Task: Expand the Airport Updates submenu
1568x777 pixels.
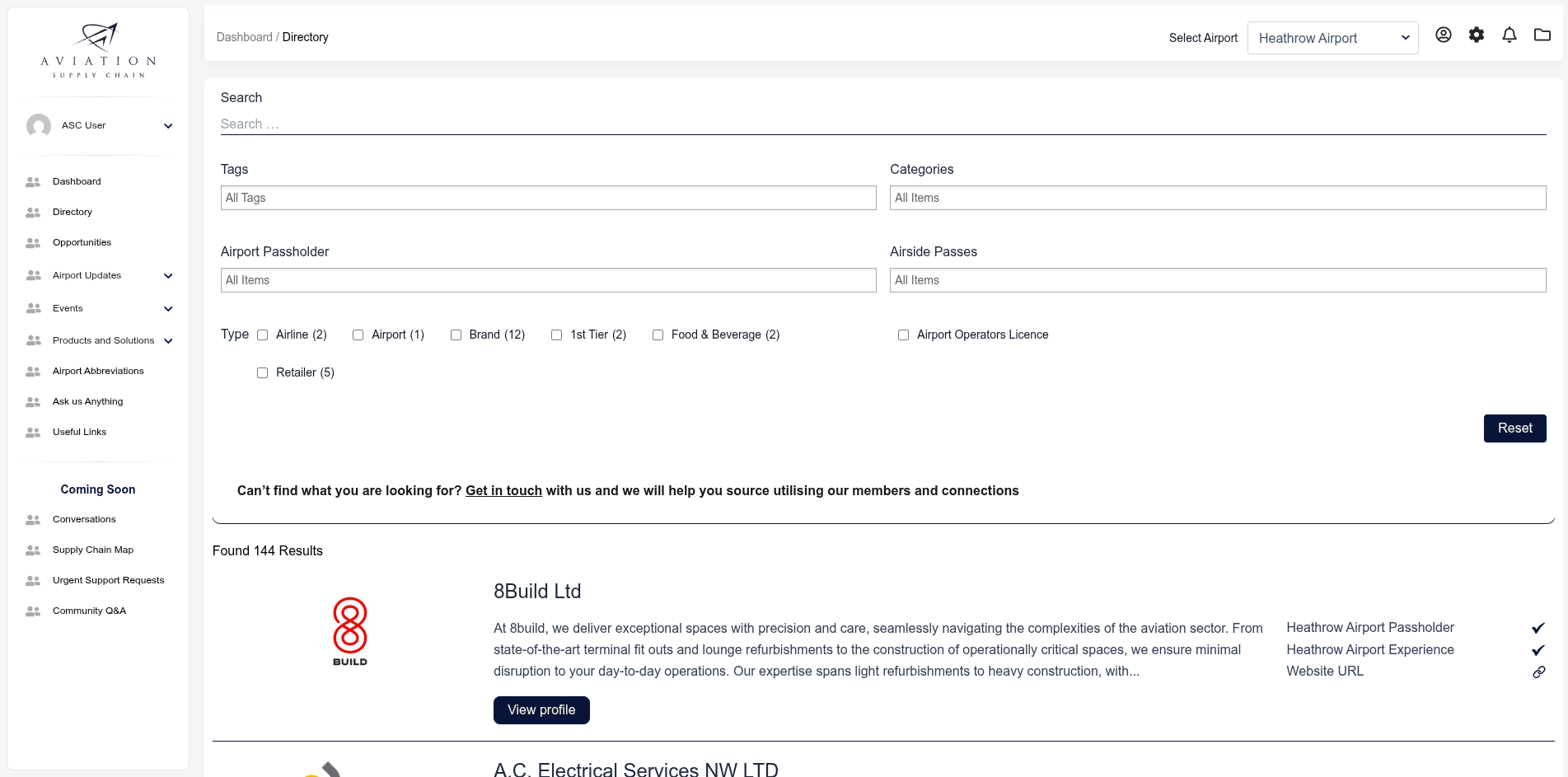Action: click(168, 276)
